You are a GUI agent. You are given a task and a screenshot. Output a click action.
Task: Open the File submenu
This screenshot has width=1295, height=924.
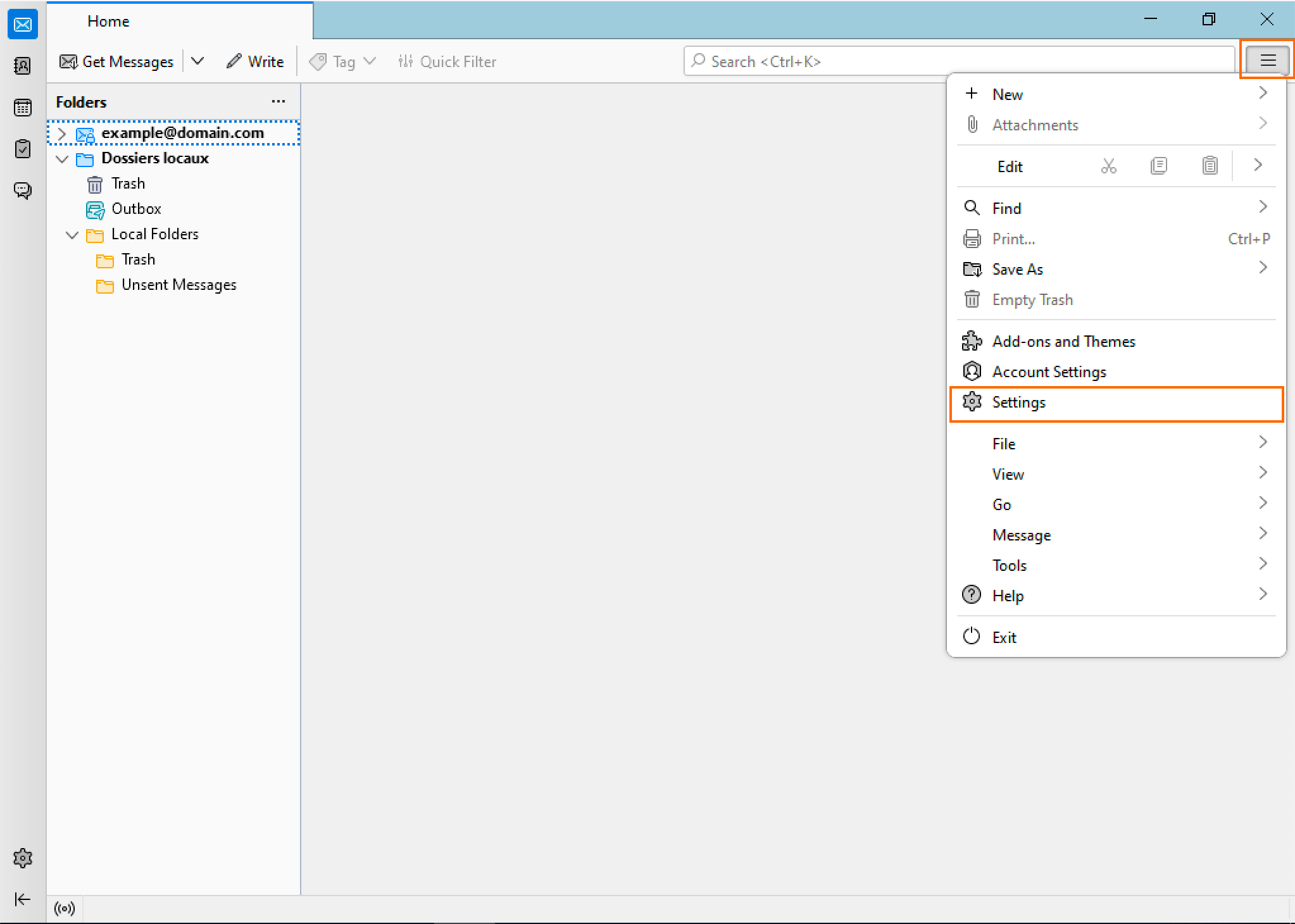click(1117, 444)
